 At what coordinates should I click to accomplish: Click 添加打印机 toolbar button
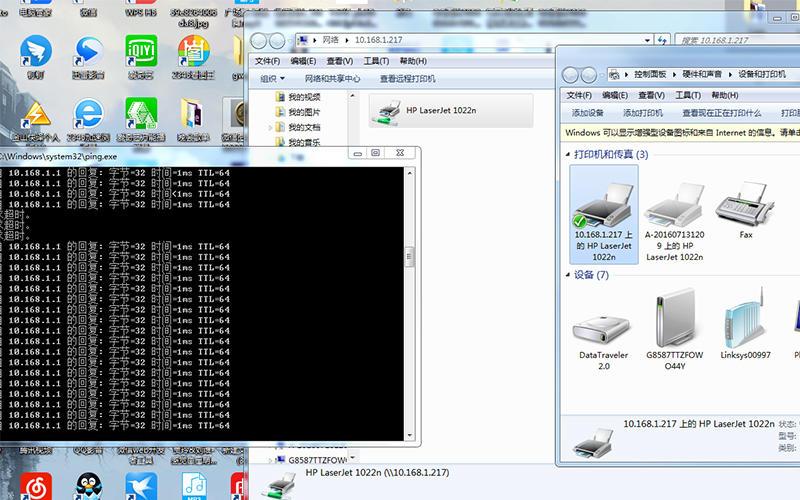(x=643, y=113)
